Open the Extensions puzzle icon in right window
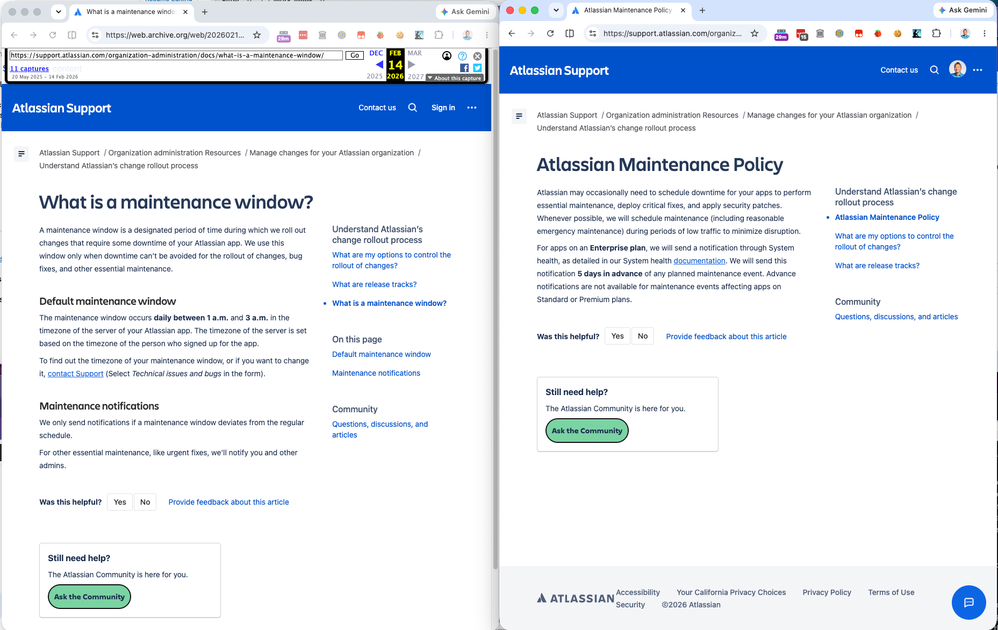The height and width of the screenshot is (630, 998). coord(936,34)
